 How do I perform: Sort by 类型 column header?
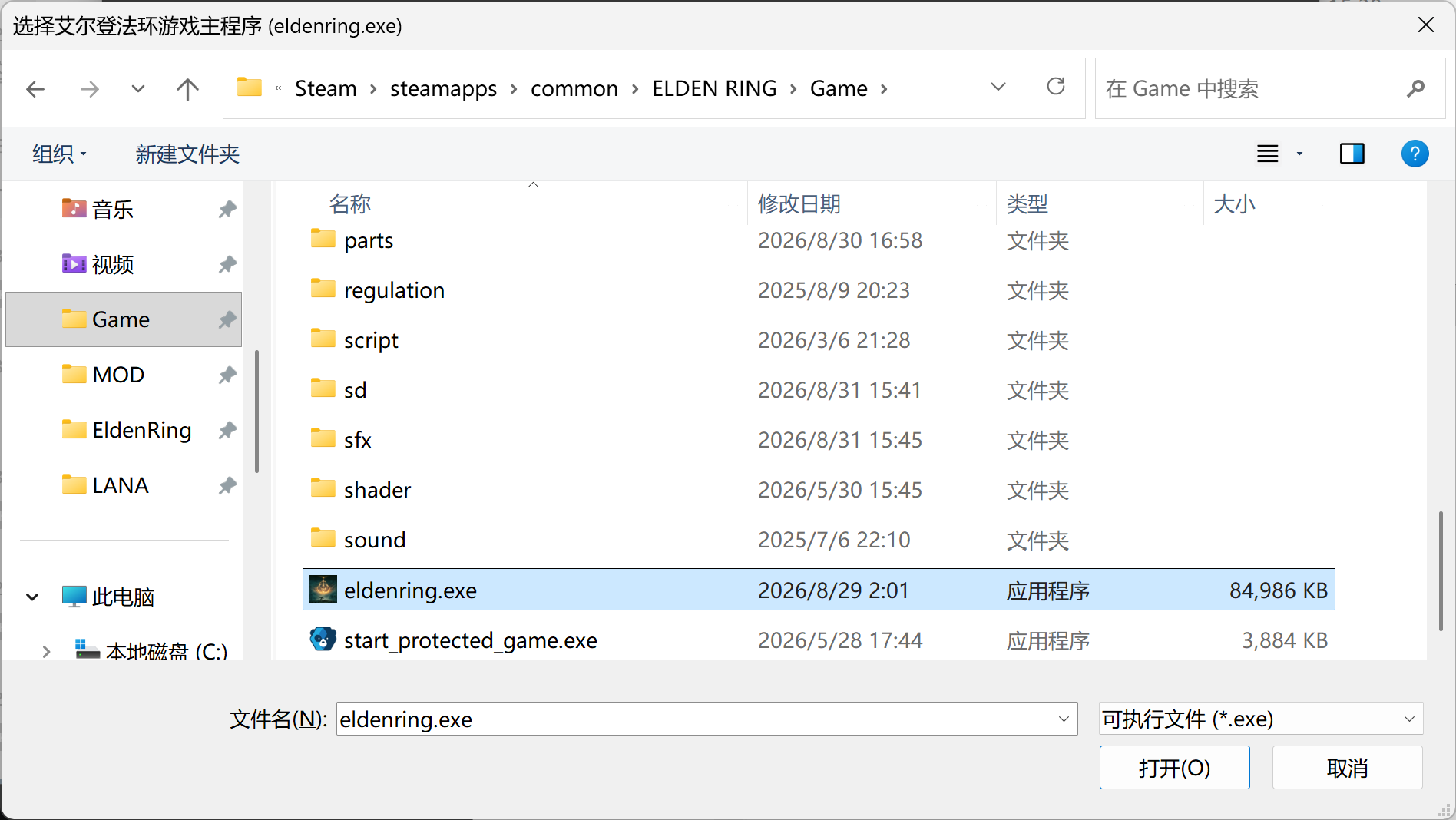click(x=1027, y=203)
